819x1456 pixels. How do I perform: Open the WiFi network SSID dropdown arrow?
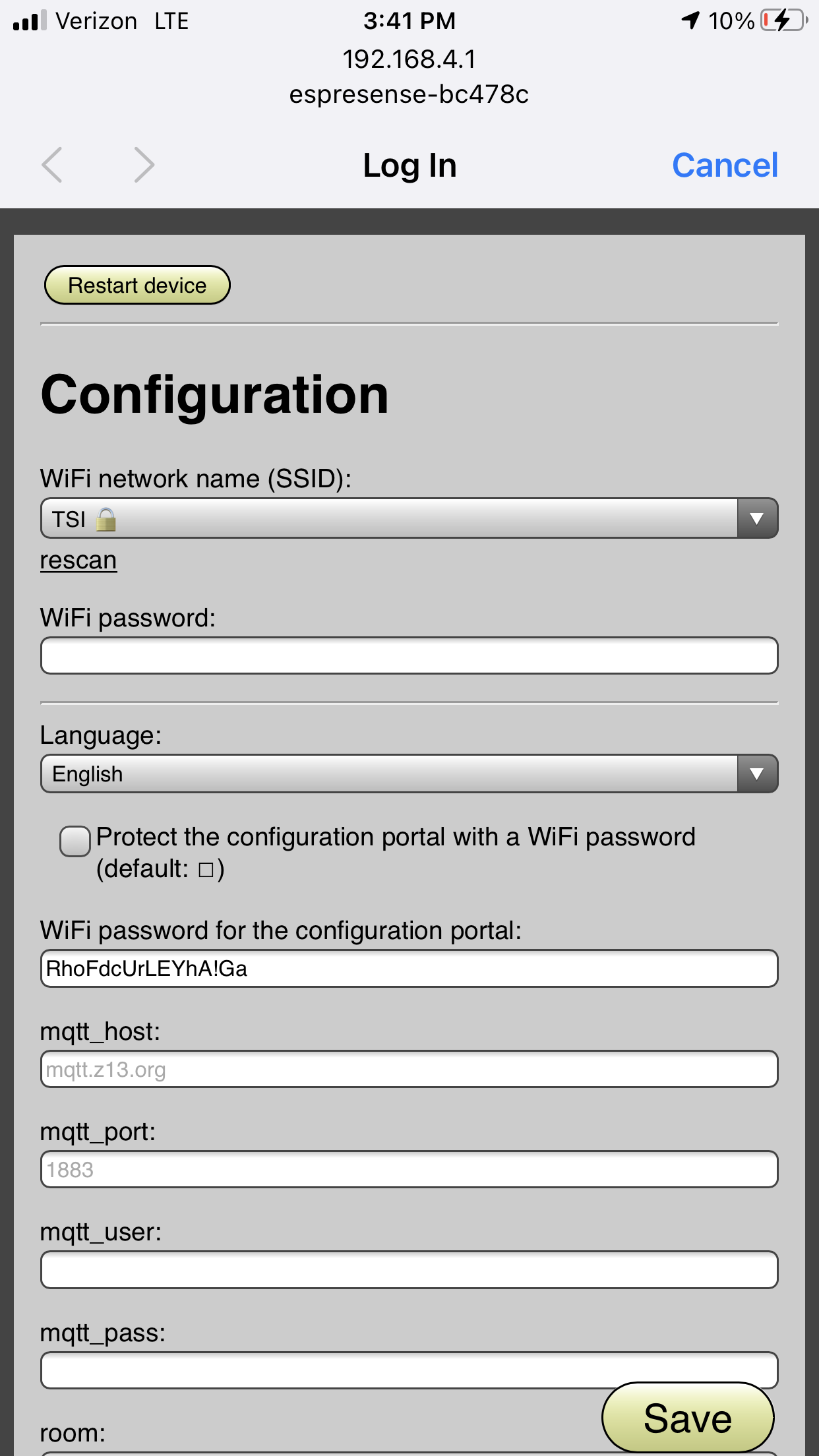coord(757,518)
